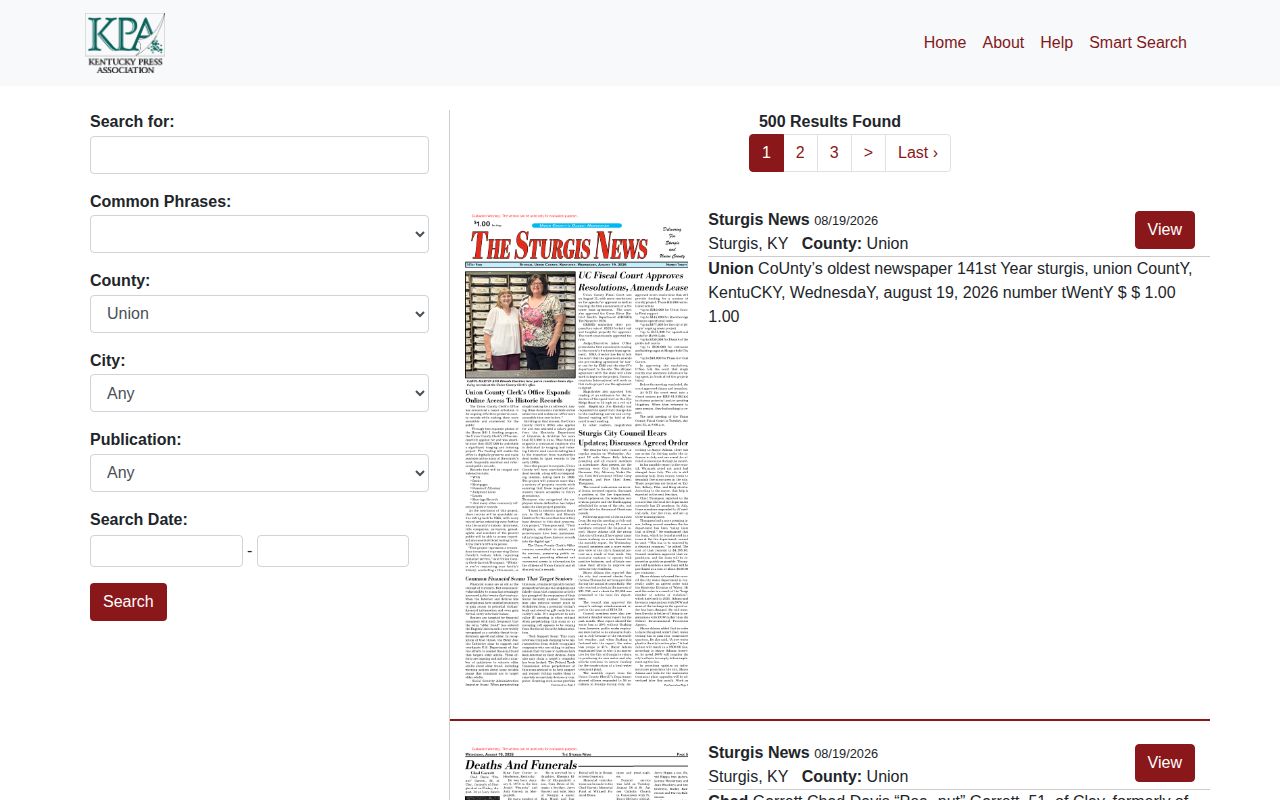This screenshot has height=800, width=1280.
Task: Open the Deaths And Funerals page thumbnail
Action: click(576, 772)
